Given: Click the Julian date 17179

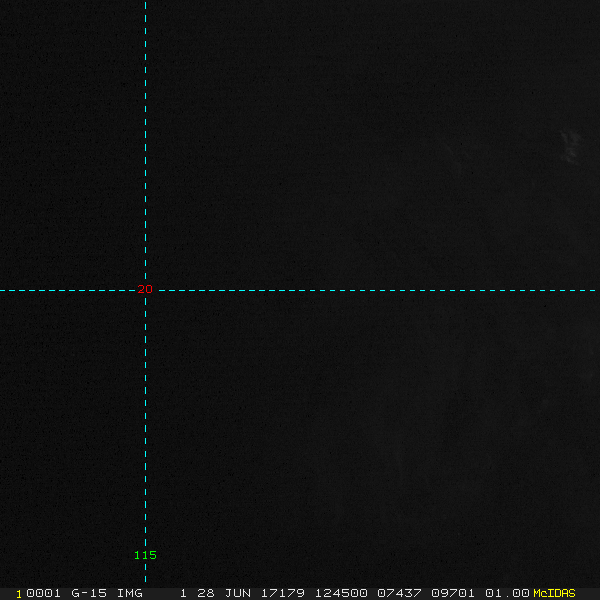Looking at the screenshot, I should pyautogui.click(x=283, y=593).
